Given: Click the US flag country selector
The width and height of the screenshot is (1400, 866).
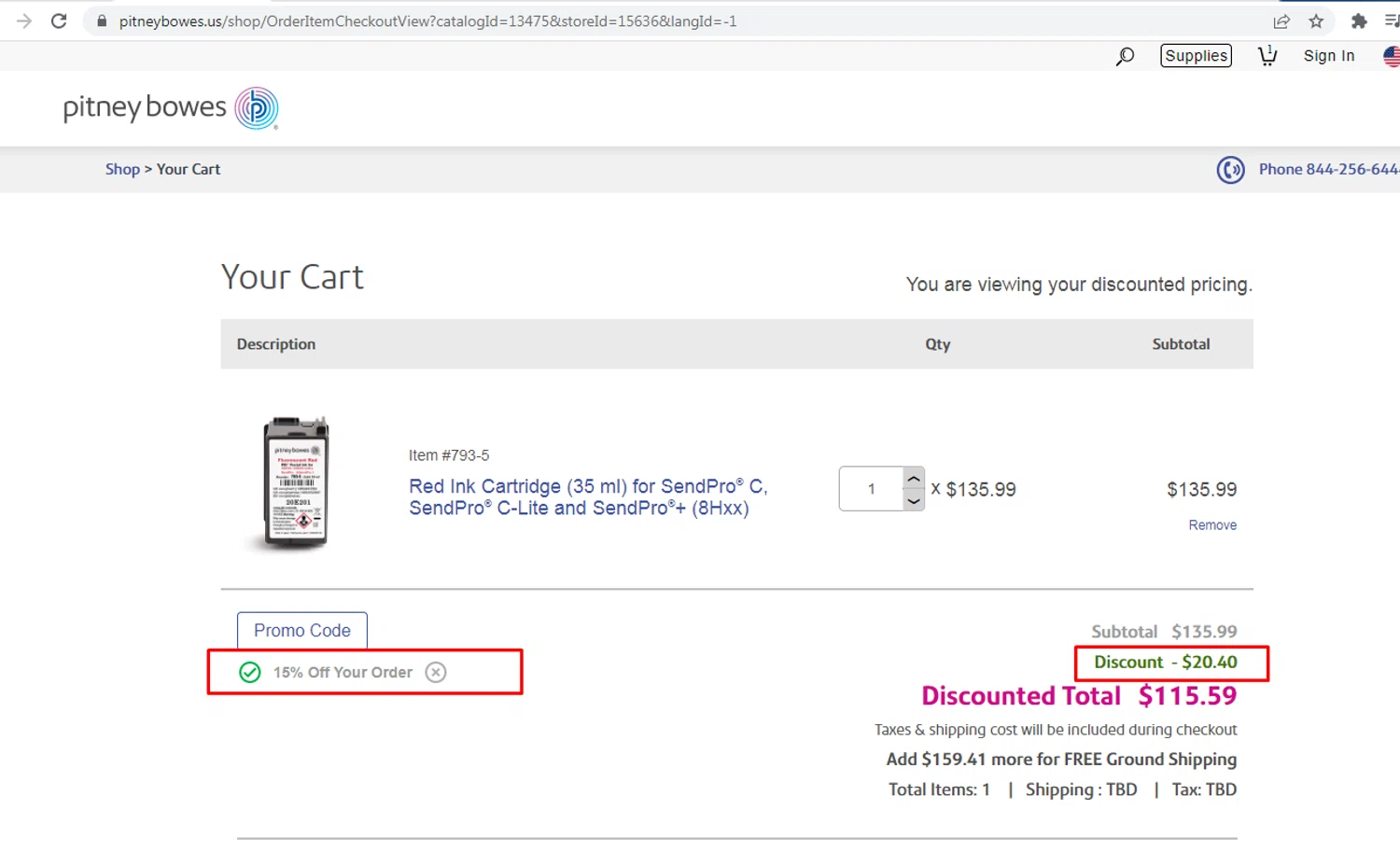Looking at the screenshot, I should (x=1392, y=56).
